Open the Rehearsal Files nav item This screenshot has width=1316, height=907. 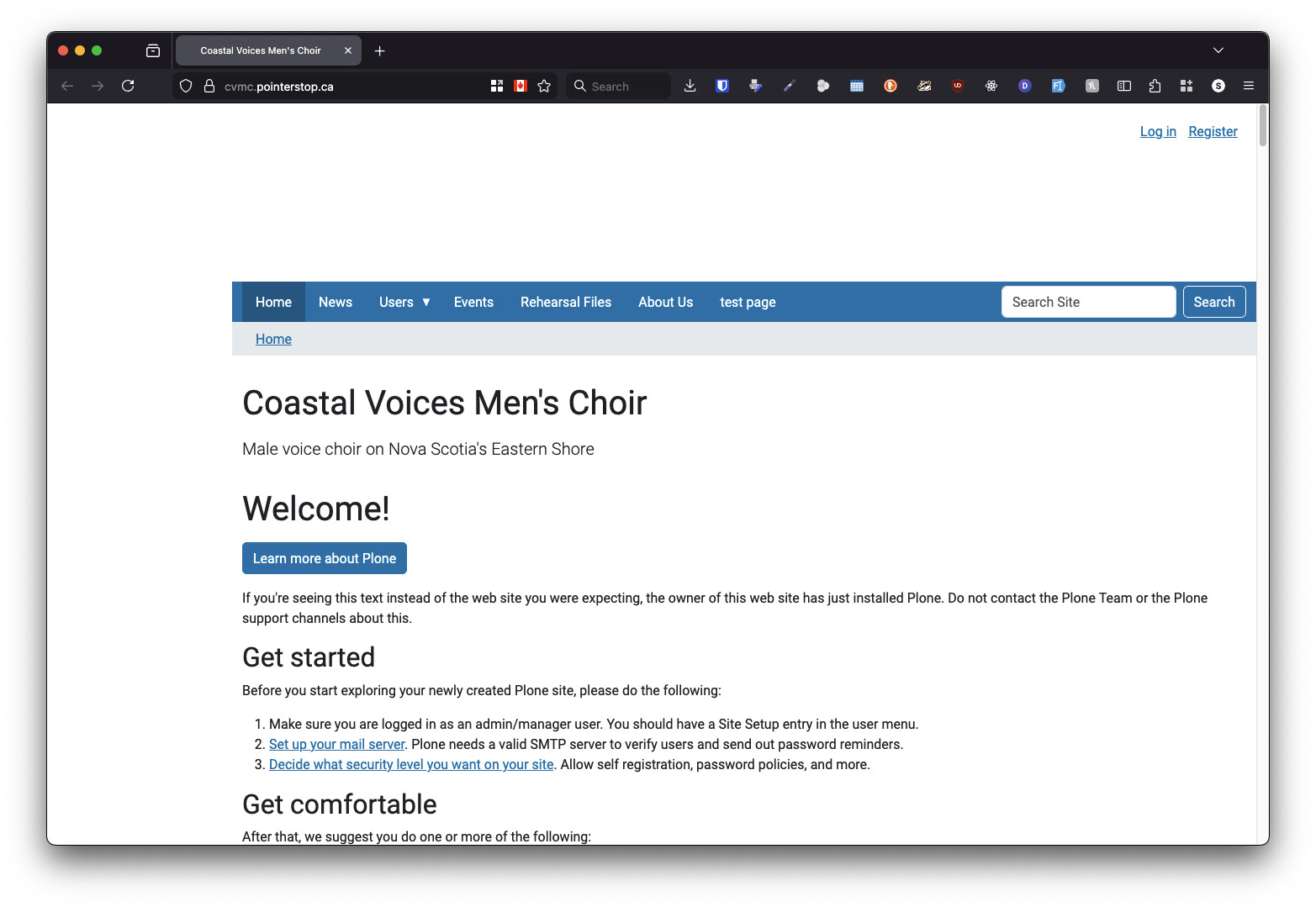coord(565,302)
